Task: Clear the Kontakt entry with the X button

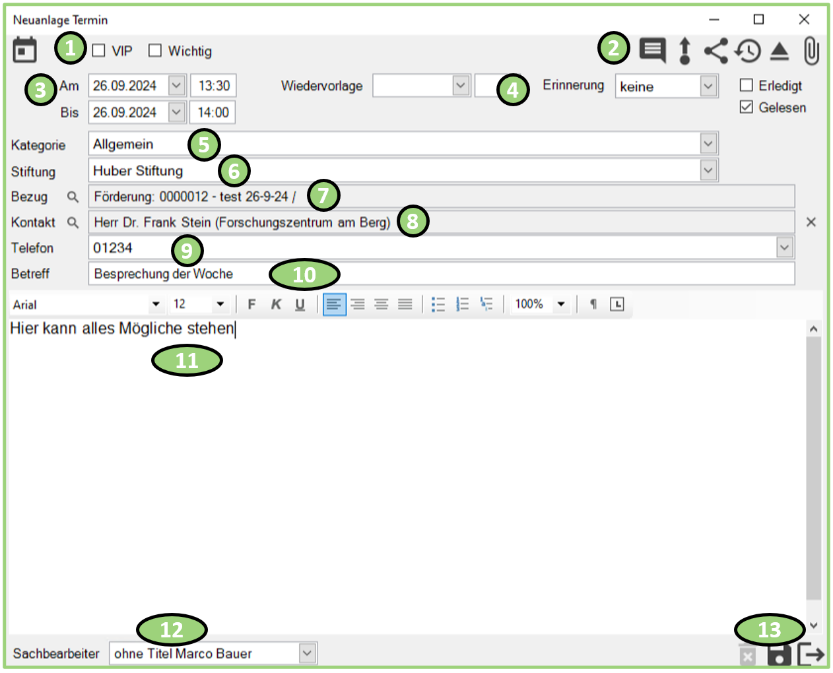Action: [811, 222]
